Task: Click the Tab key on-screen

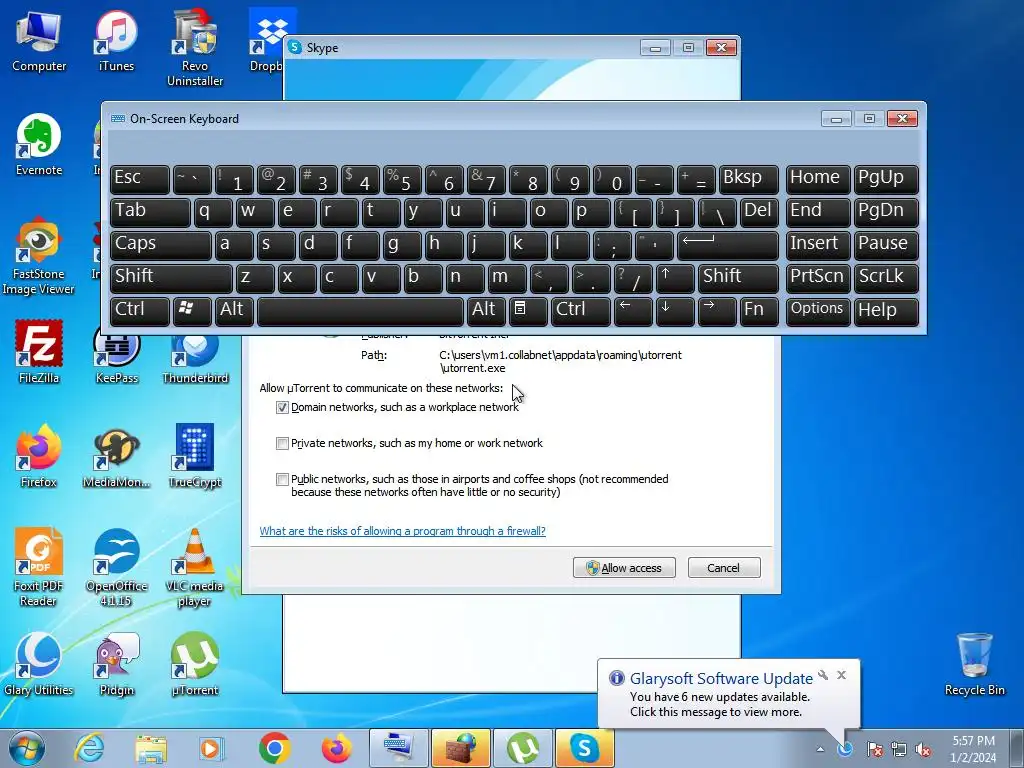Action: tap(150, 212)
